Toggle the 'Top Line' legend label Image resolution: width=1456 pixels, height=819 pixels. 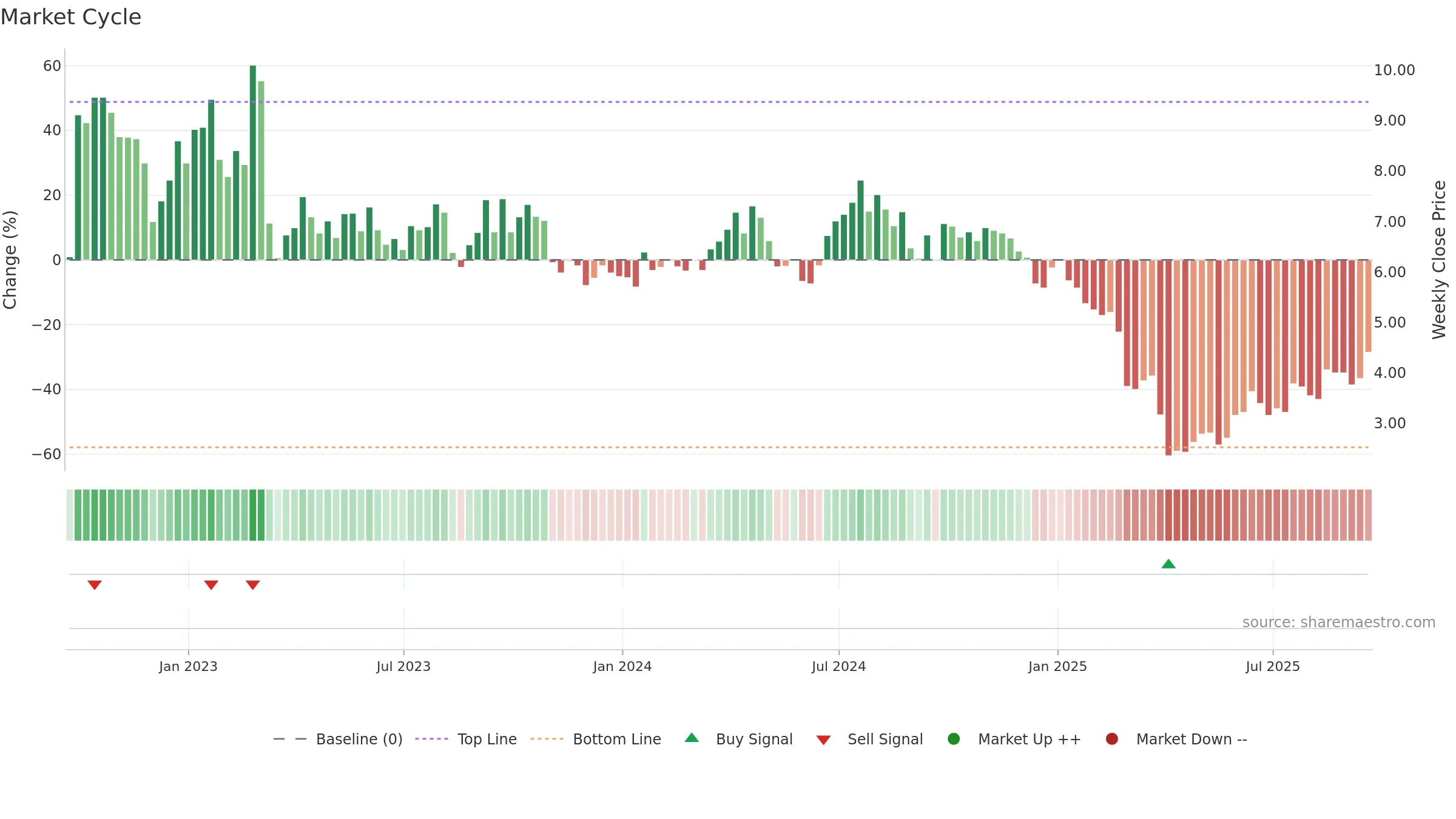pos(487,740)
